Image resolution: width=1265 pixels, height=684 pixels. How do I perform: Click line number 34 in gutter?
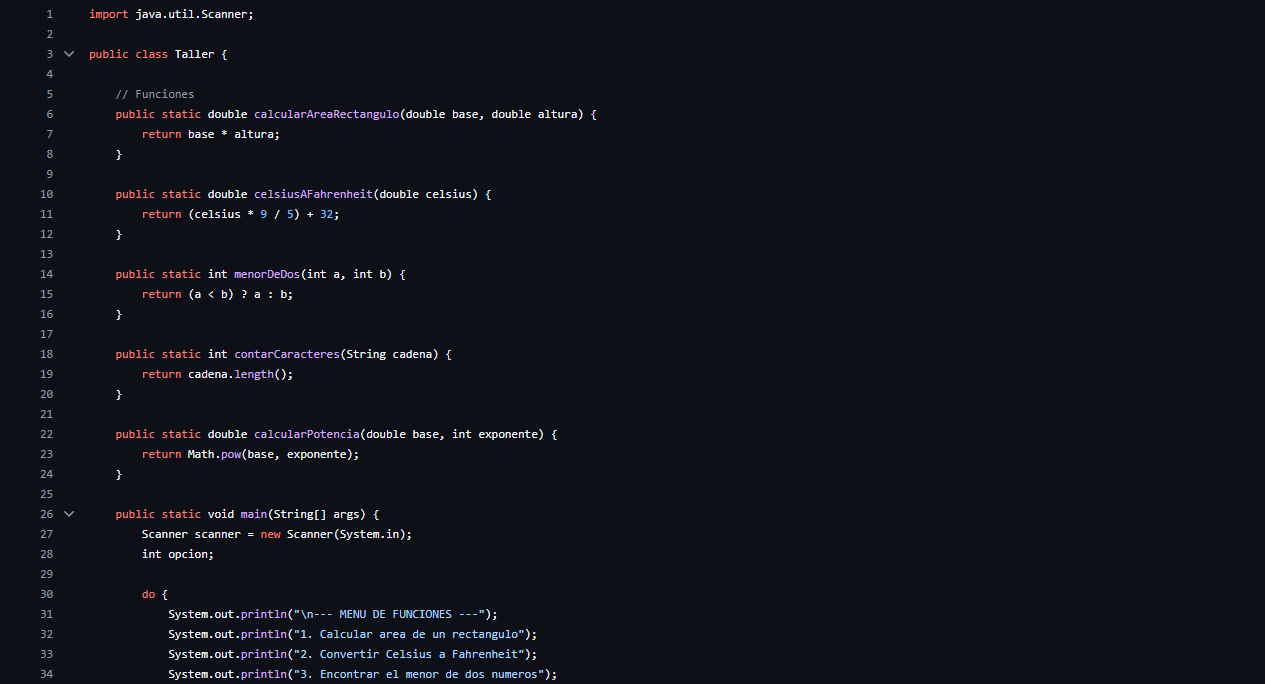click(x=47, y=674)
